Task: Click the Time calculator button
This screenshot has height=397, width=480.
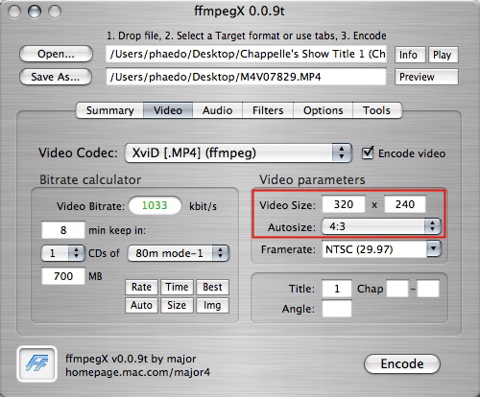Action: point(177,287)
